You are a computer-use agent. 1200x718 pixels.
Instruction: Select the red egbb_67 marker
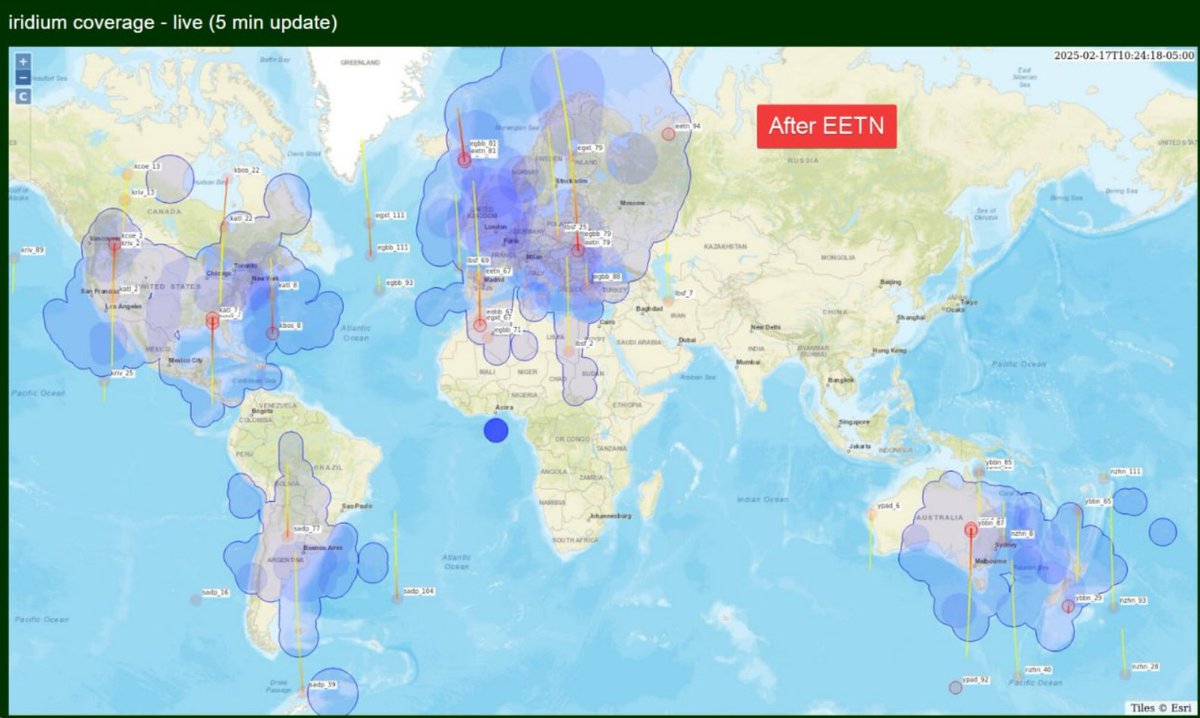(x=480, y=326)
